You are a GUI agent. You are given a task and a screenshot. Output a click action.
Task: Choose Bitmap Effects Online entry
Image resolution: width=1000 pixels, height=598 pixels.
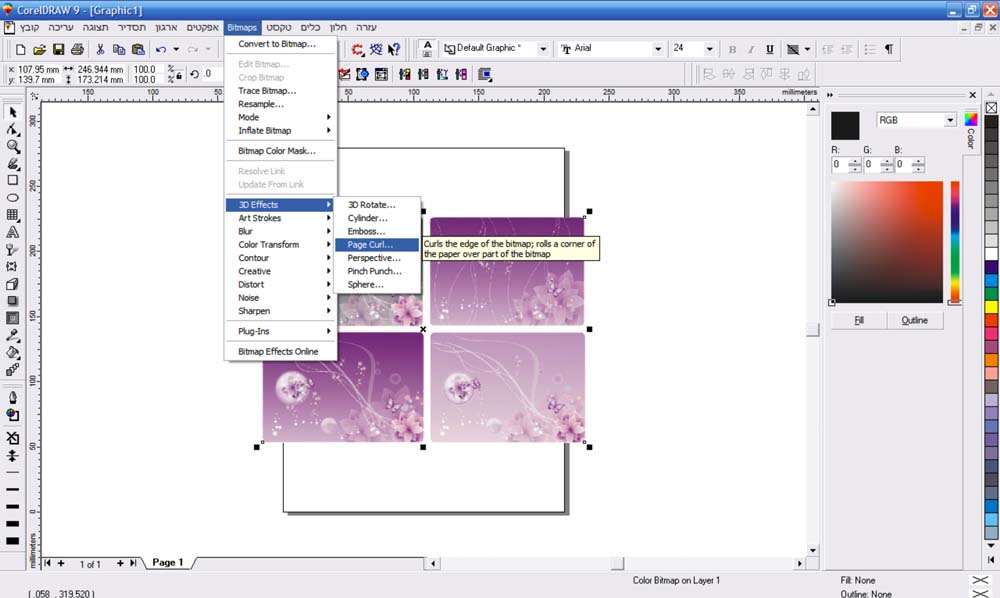281,352
